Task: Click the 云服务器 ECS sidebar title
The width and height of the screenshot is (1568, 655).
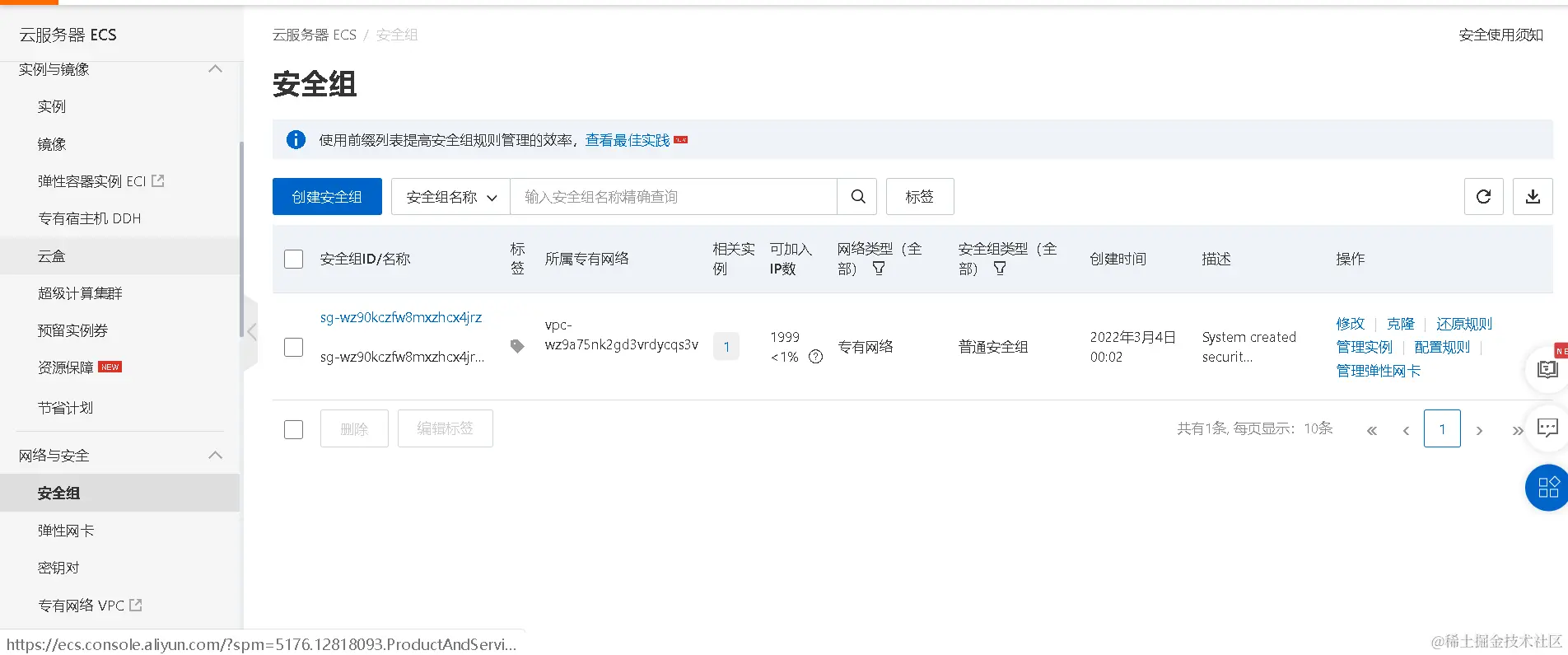Action: click(x=68, y=35)
